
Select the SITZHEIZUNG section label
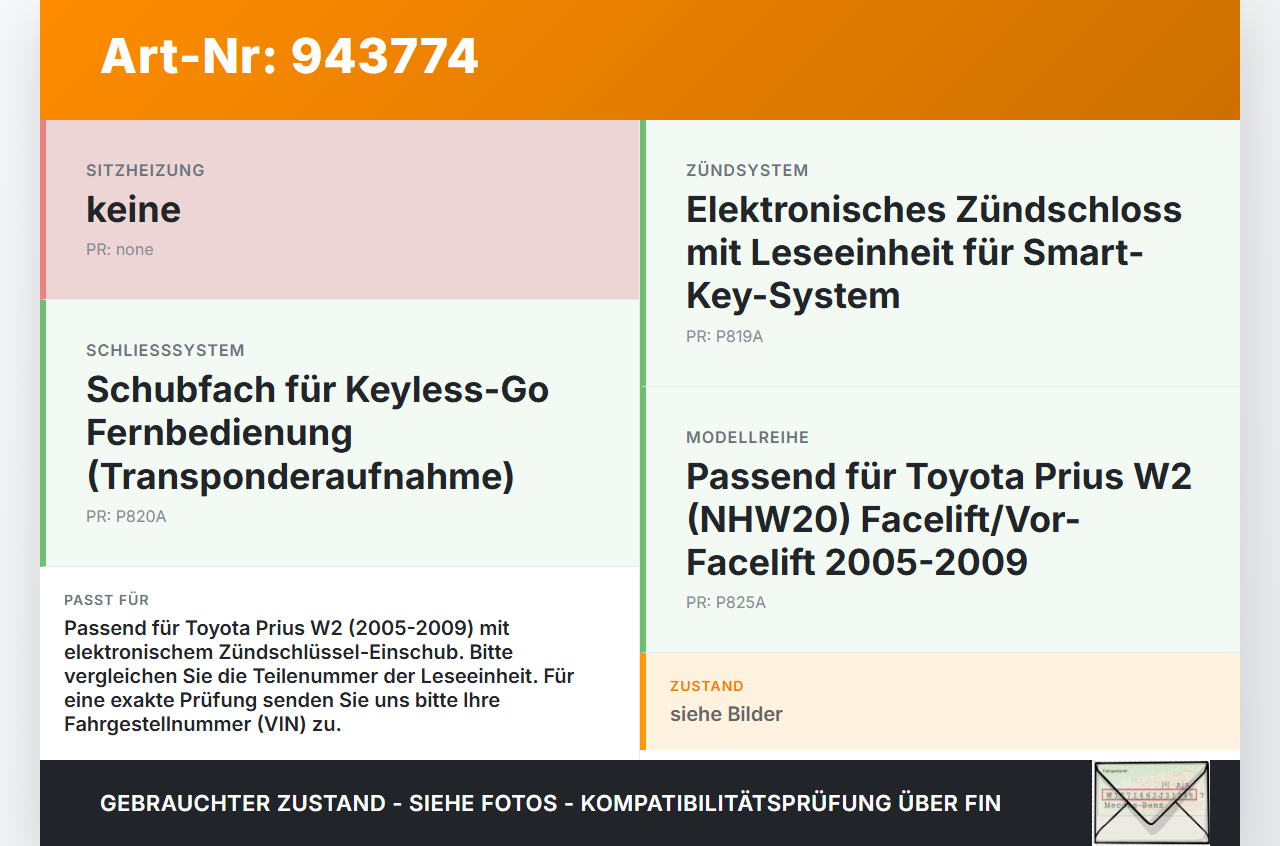point(145,170)
